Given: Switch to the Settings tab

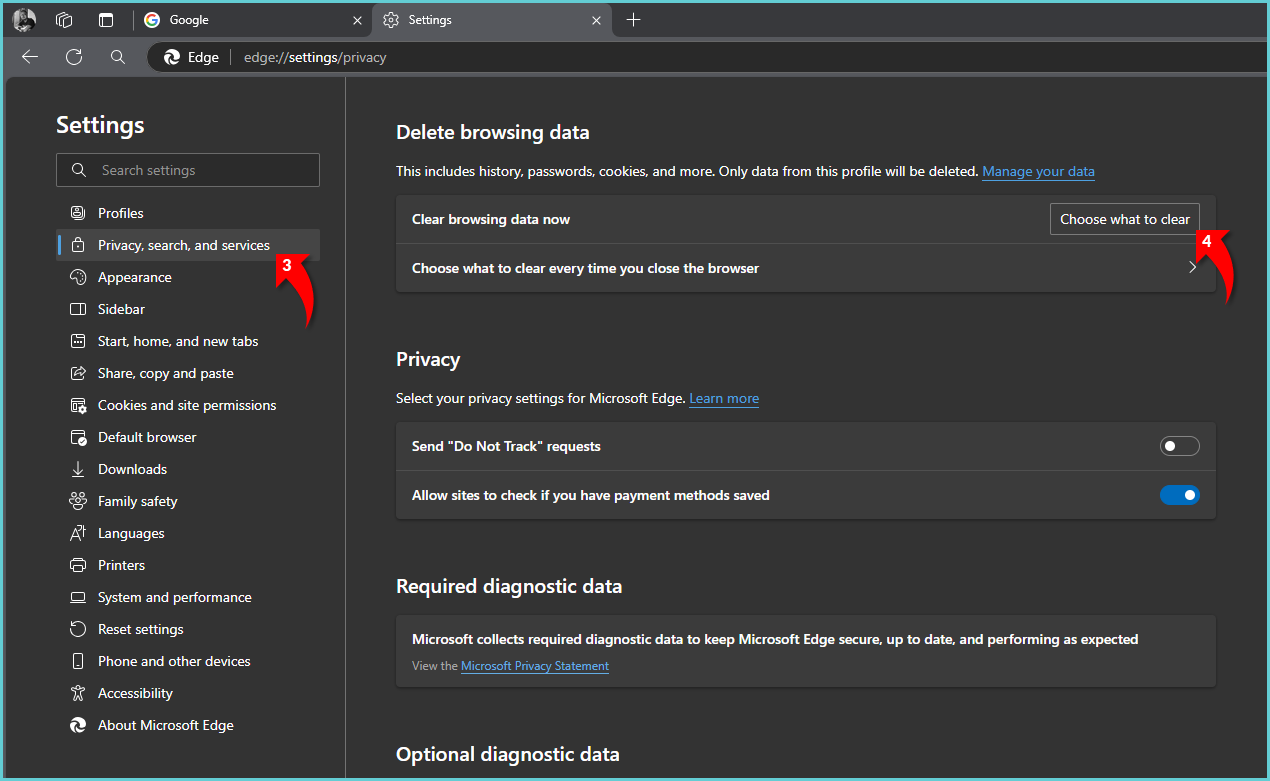Looking at the screenshot, I should tap(491, 20).
